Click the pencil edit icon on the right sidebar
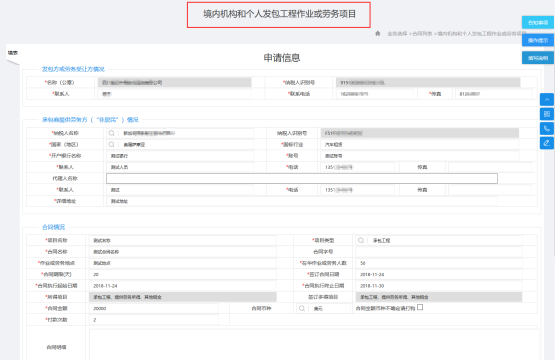The image size is (555, 360). [547, 143]
